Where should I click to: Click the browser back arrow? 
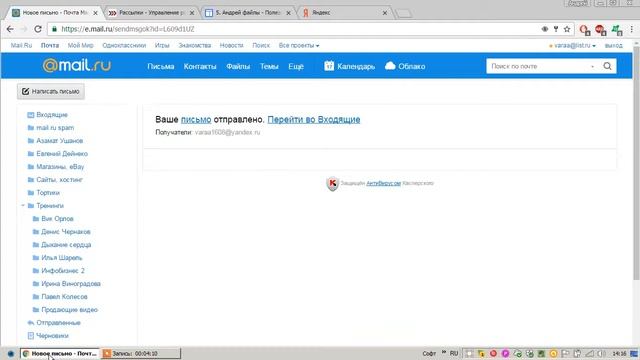click(10, 29)
